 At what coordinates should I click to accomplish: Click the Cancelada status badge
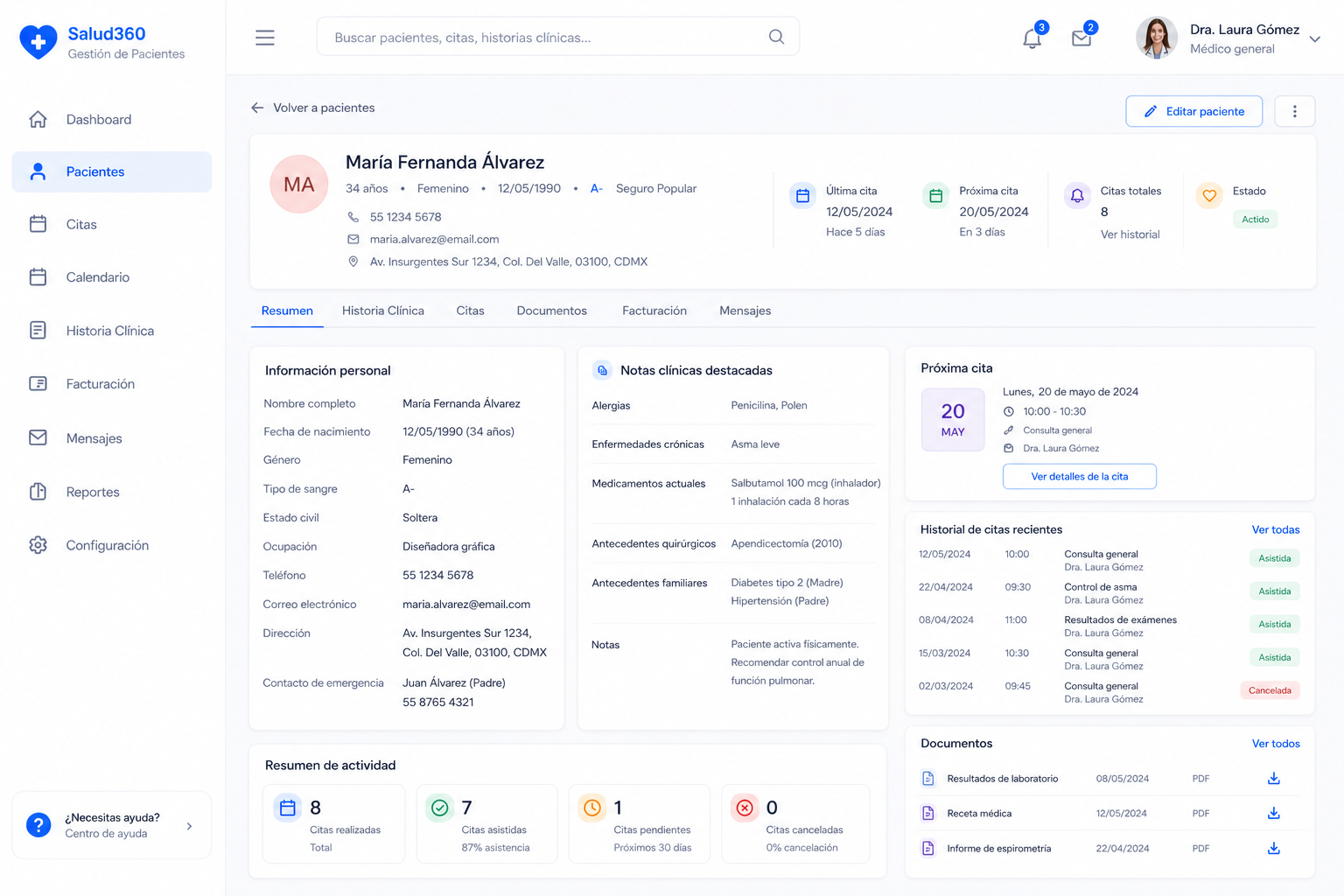pyautogui.click(x=1270, y=690)
